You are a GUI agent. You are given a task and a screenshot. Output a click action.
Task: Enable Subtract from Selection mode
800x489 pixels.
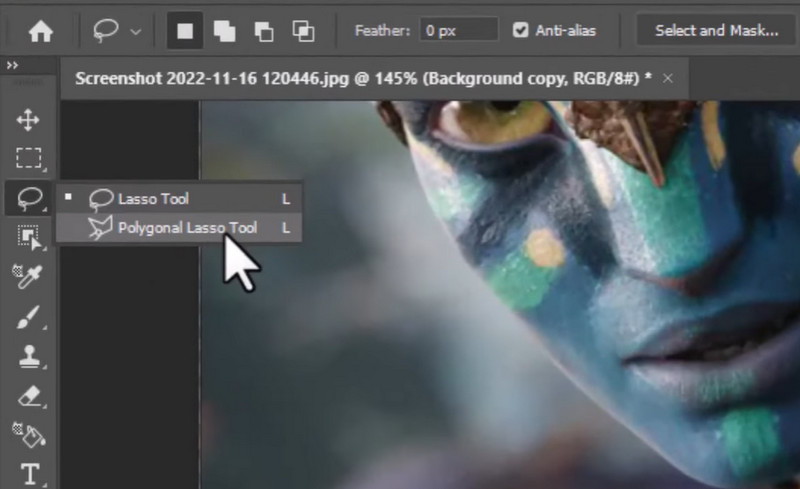point(264,31)
